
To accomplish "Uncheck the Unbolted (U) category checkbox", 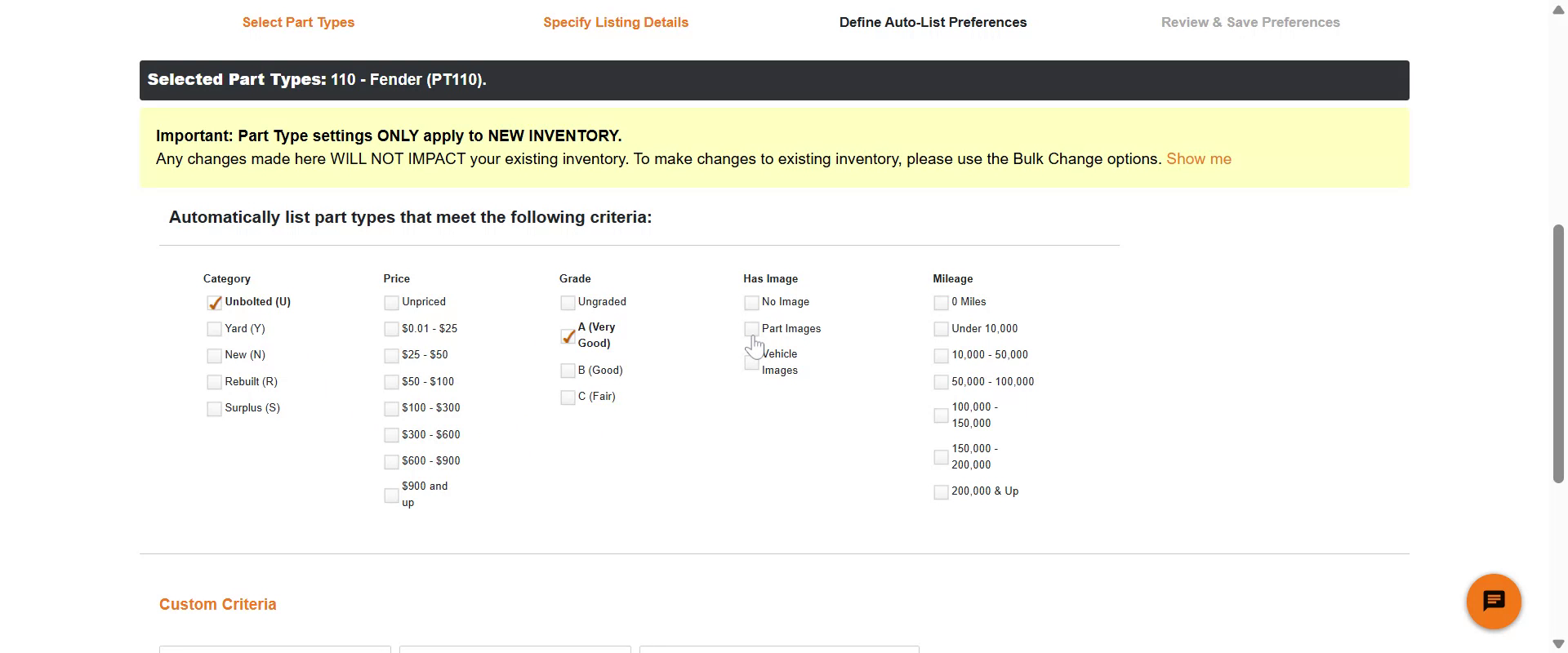I will tap(214, 303).
